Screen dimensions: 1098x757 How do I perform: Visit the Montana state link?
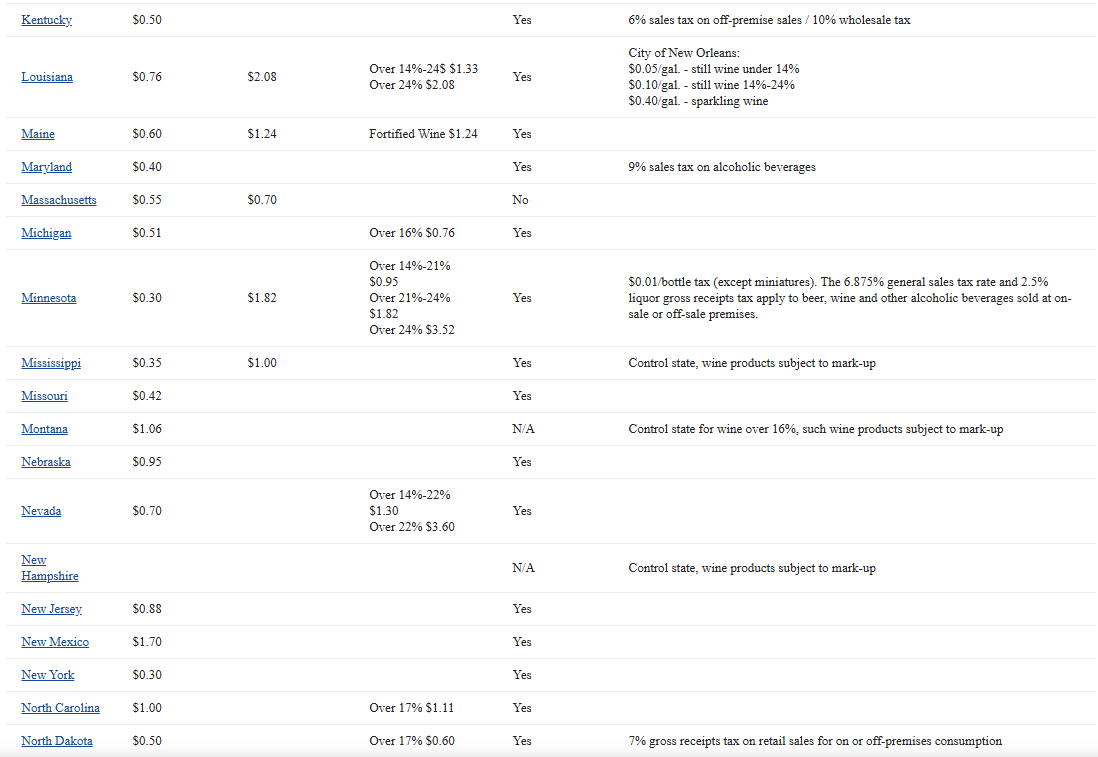[x=45, y=429]
